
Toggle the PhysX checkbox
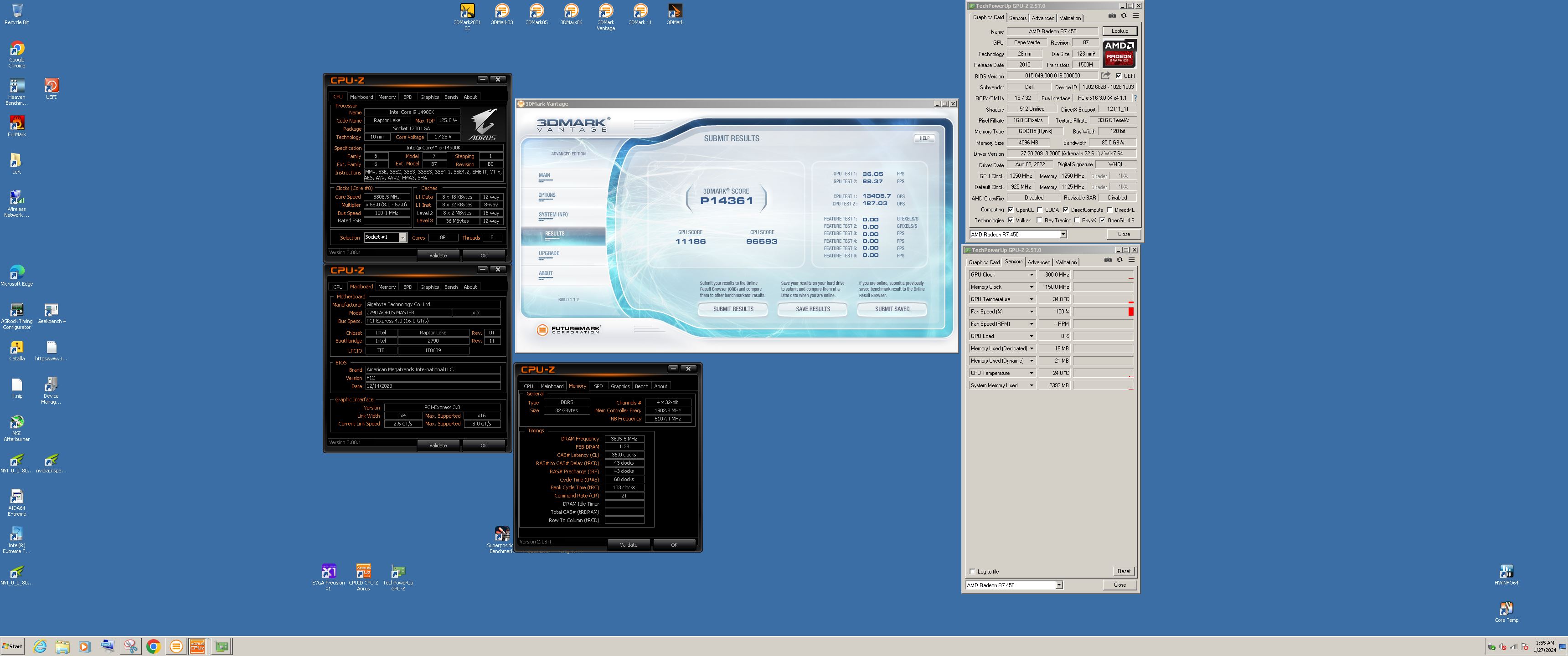click(x=1076, y=220)
